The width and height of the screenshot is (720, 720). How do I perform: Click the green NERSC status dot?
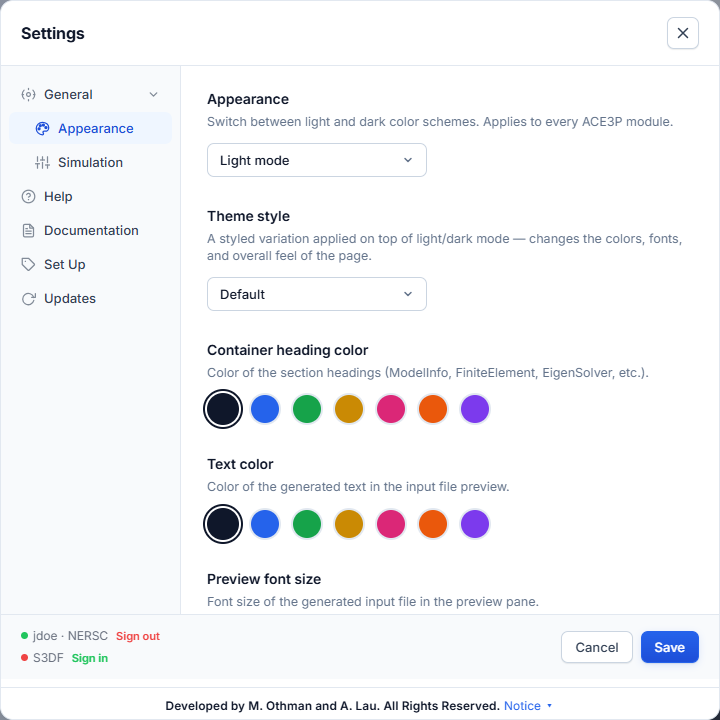(24, 636)
